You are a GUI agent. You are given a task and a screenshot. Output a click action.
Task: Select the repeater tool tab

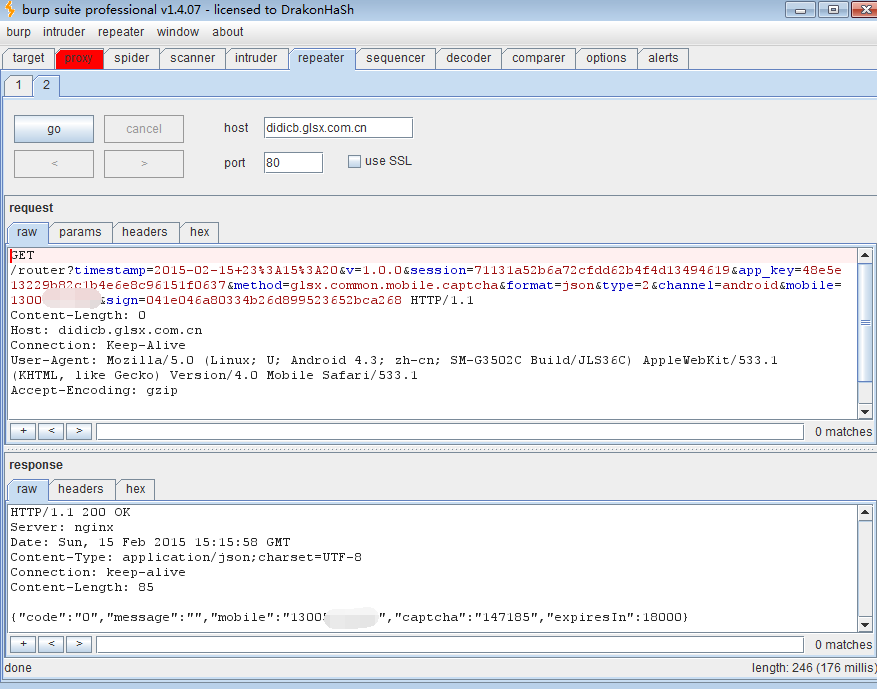pyautogui.click(x=321, y=58)
